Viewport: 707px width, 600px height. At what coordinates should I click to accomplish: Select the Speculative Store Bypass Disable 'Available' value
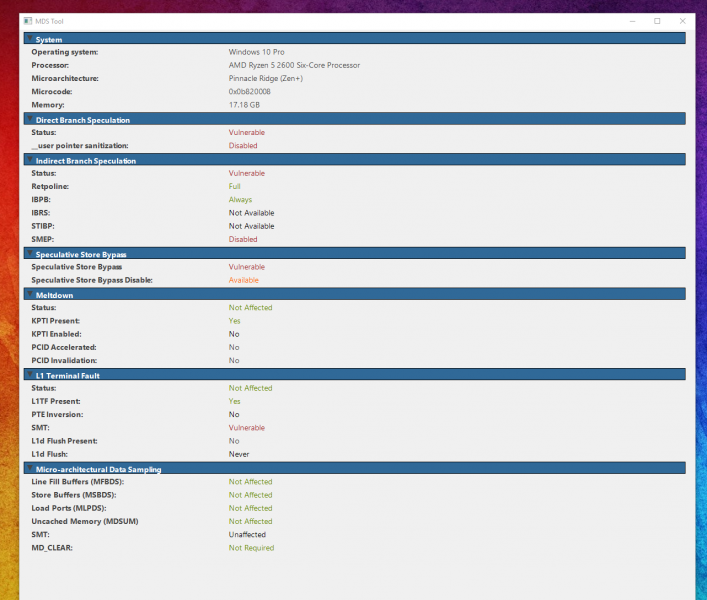[245, 280]
